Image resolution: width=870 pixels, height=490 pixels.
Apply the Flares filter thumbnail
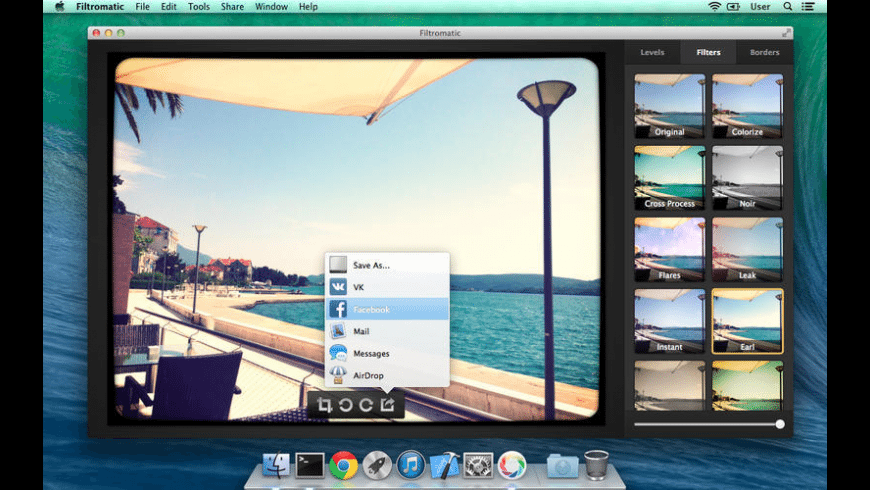669,249
